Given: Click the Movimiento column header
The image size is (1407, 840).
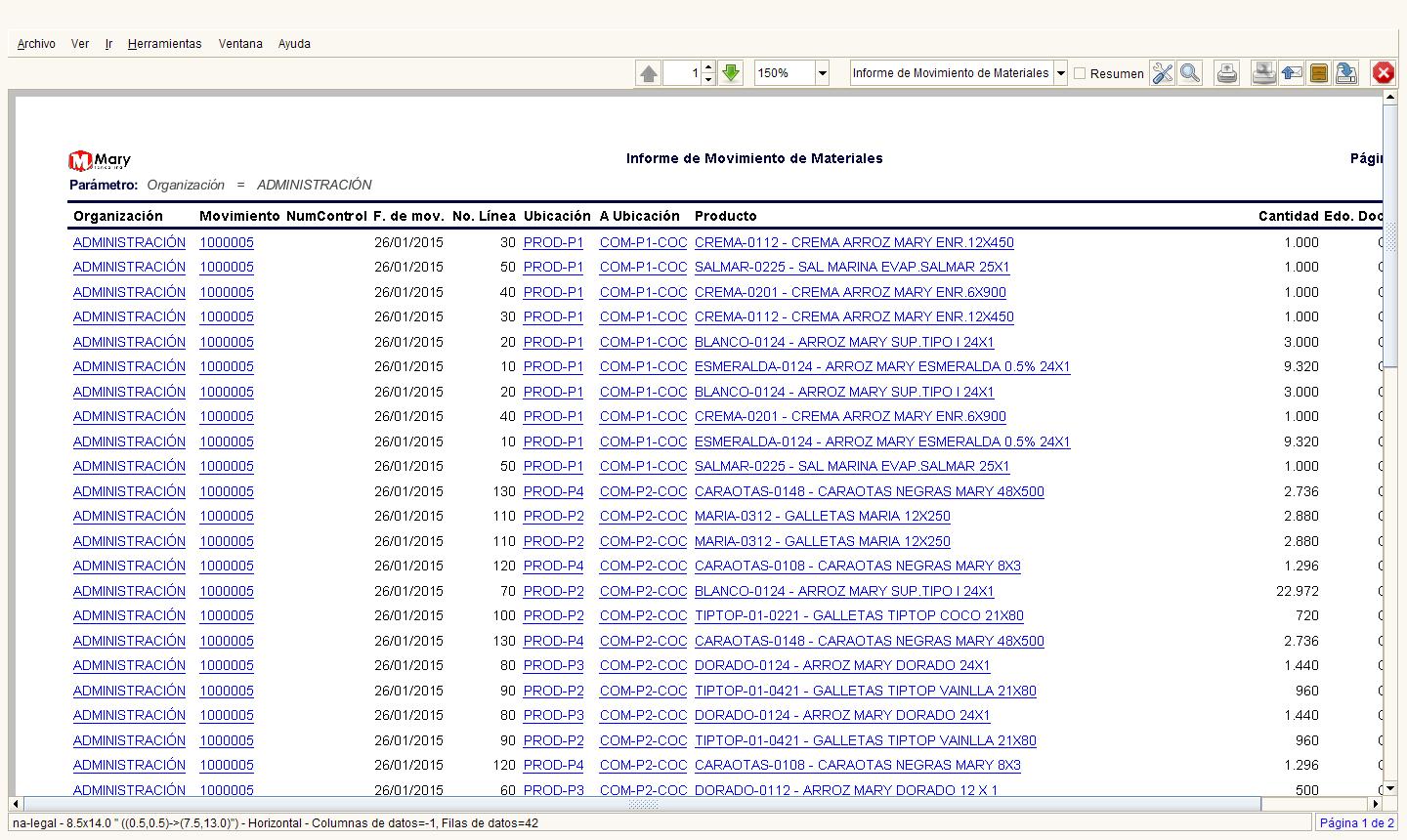Looking at the screenshot, I should click(239, 216).
